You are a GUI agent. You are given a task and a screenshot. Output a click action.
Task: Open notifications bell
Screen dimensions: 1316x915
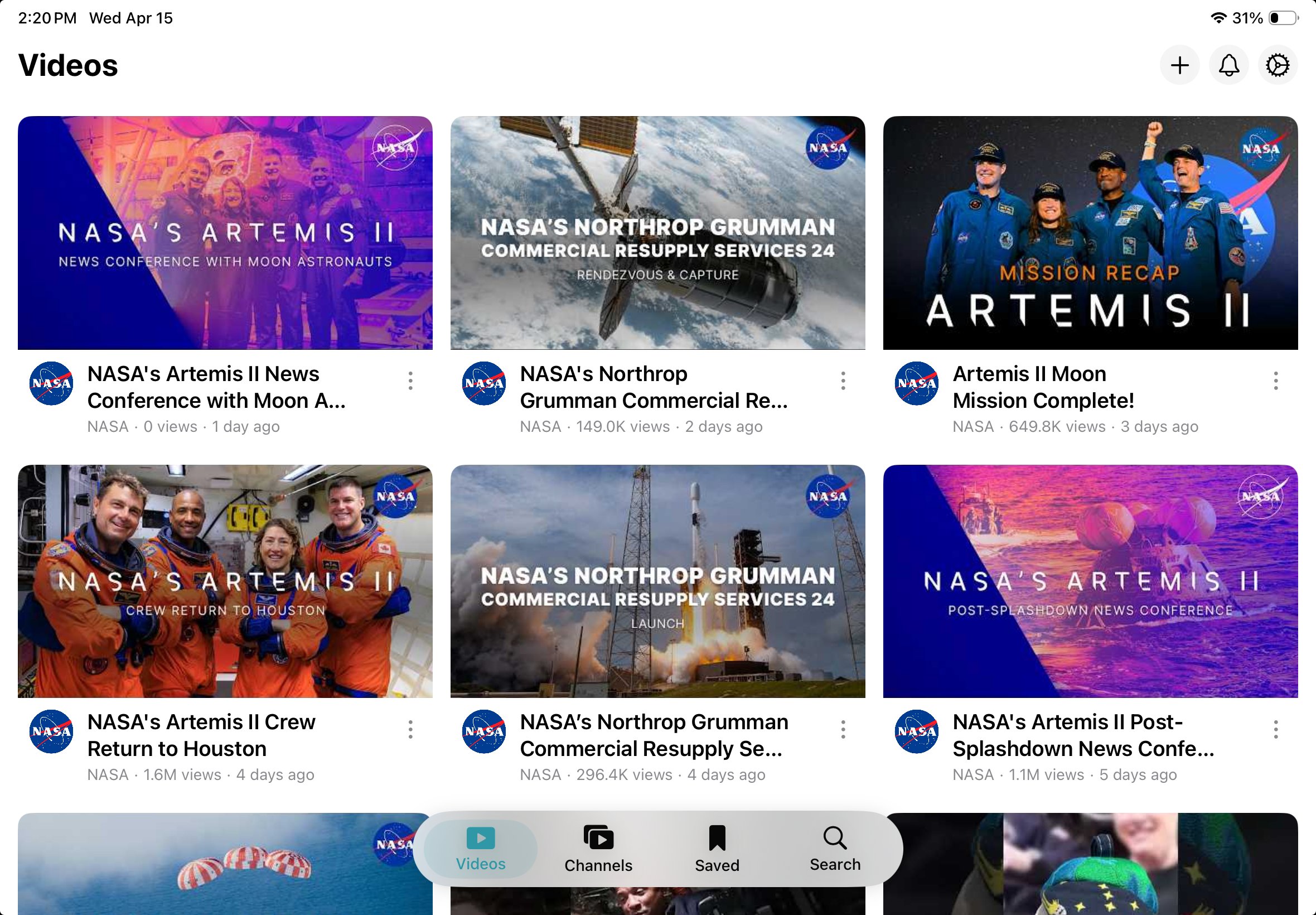coord(1229,65)
